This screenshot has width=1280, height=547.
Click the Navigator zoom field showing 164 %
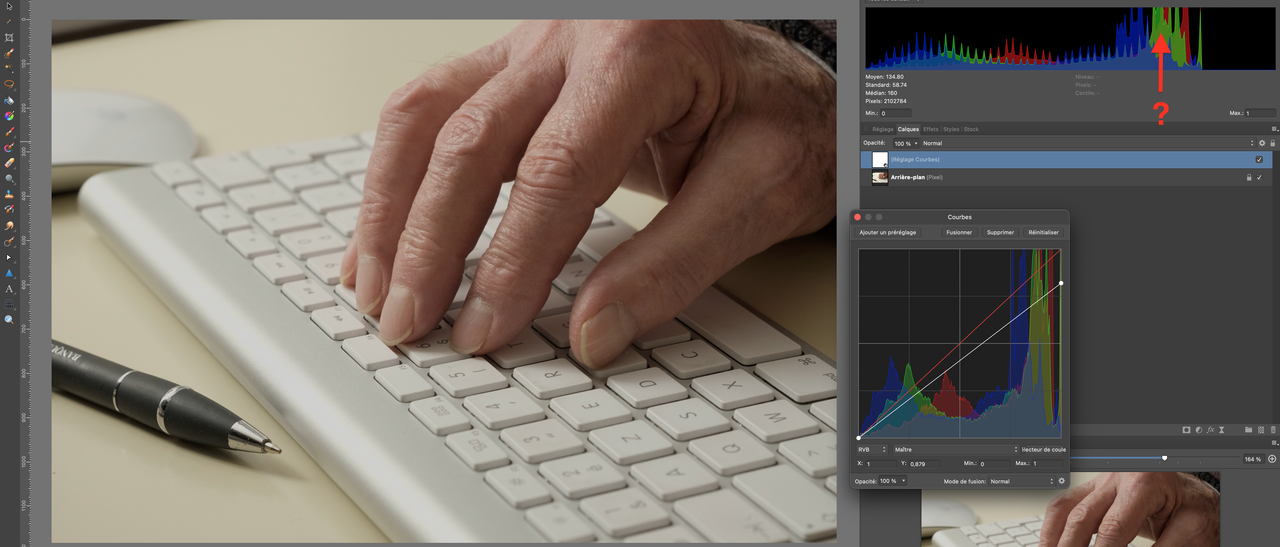pos(1253,459)
